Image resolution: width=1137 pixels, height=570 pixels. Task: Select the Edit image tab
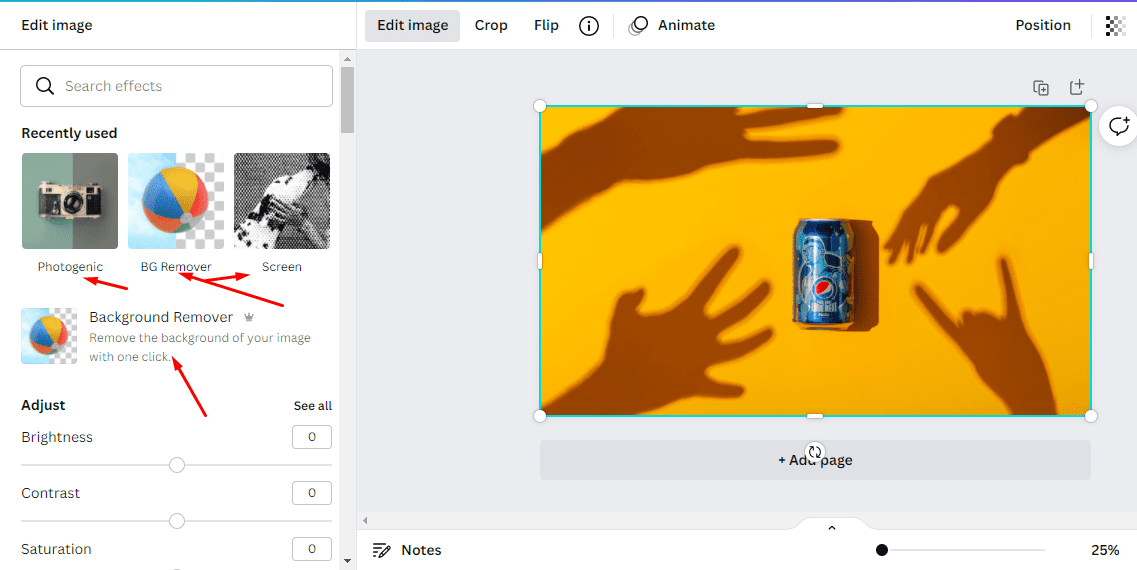pyautogui.click(x=413, y=25)
